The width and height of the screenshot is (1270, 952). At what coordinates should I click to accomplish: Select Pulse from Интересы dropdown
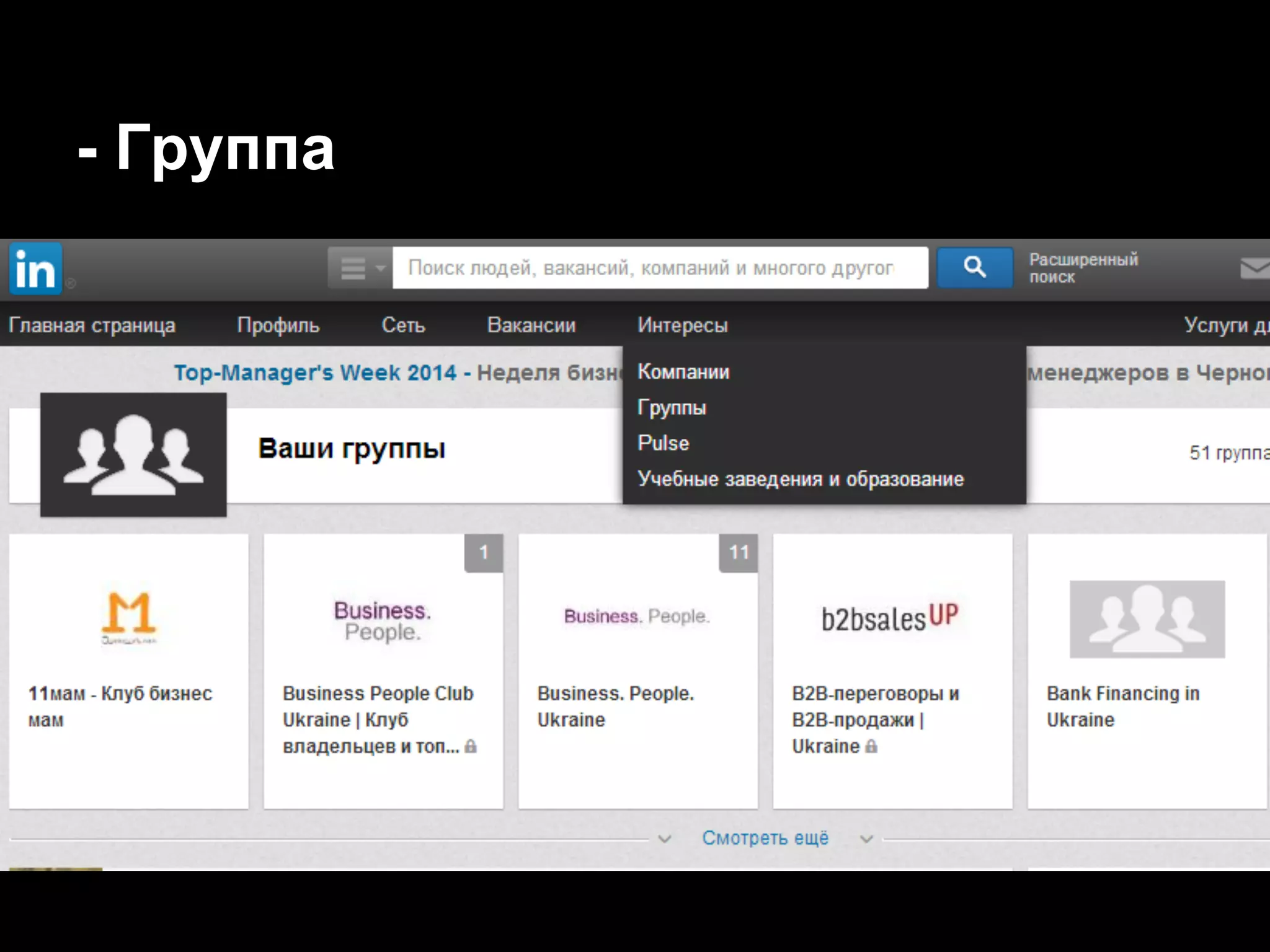click(x=663, y=443)
